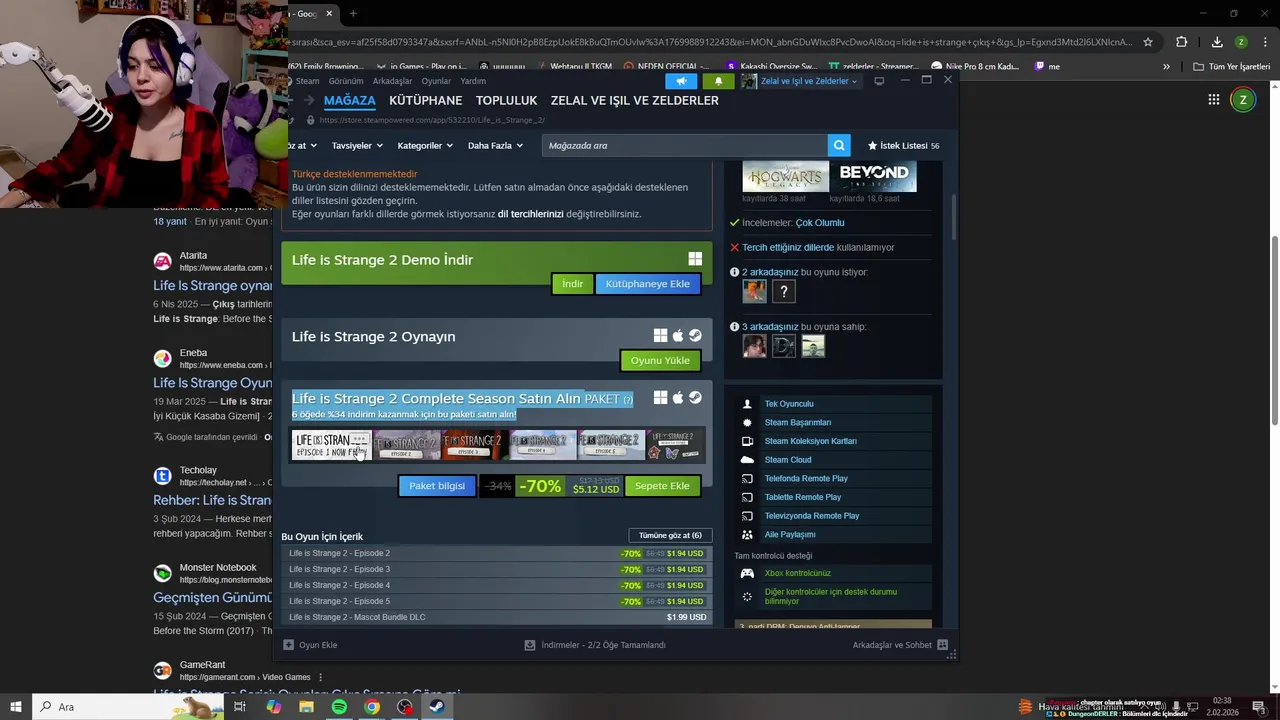The width and height of the screenshot is (1280, 720).
Task: Click green İndir demo button
Action: pyautogui.click(x=572, y=284)
